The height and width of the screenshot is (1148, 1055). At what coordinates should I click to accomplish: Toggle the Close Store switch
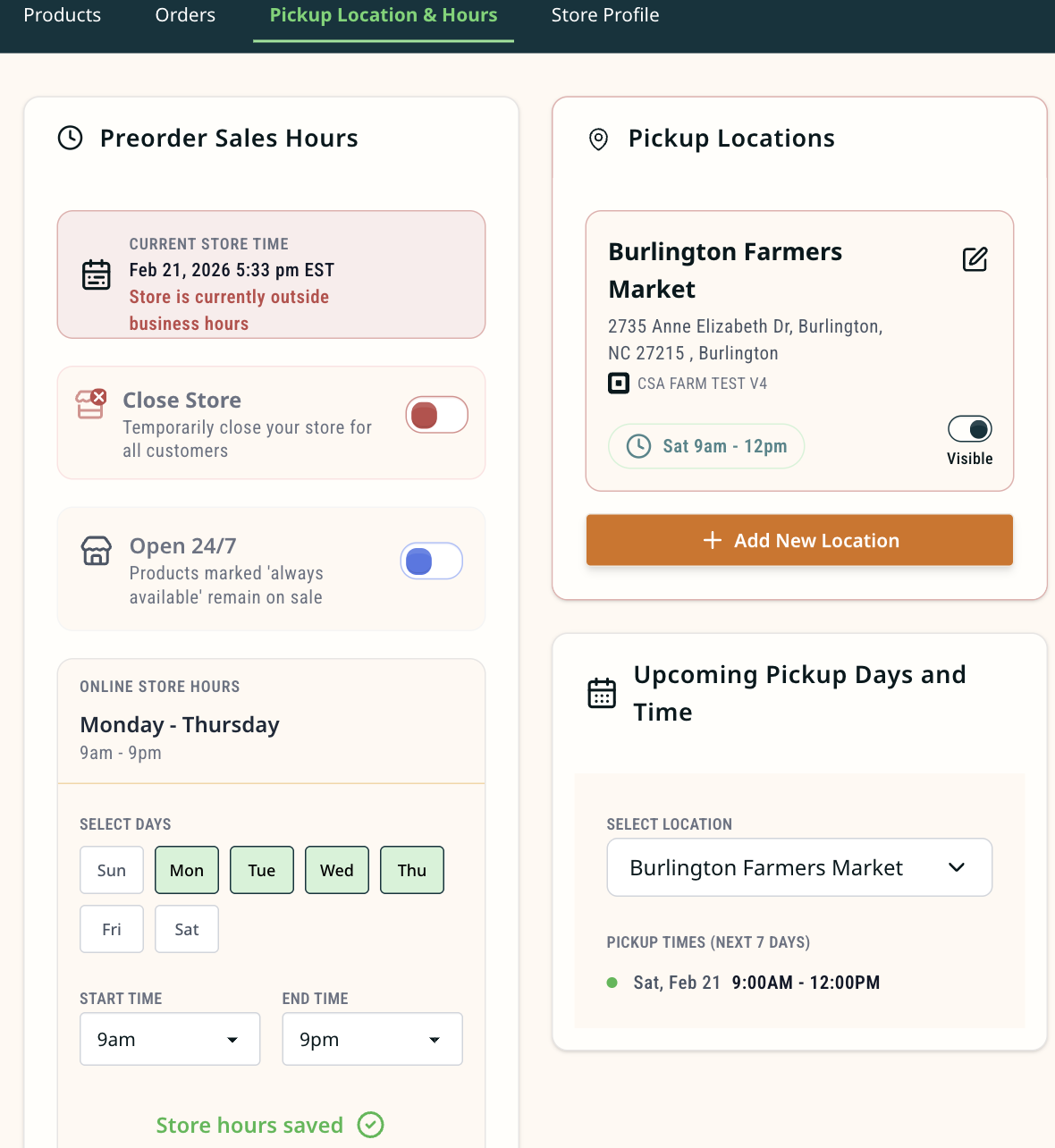(x=436, y=414)
